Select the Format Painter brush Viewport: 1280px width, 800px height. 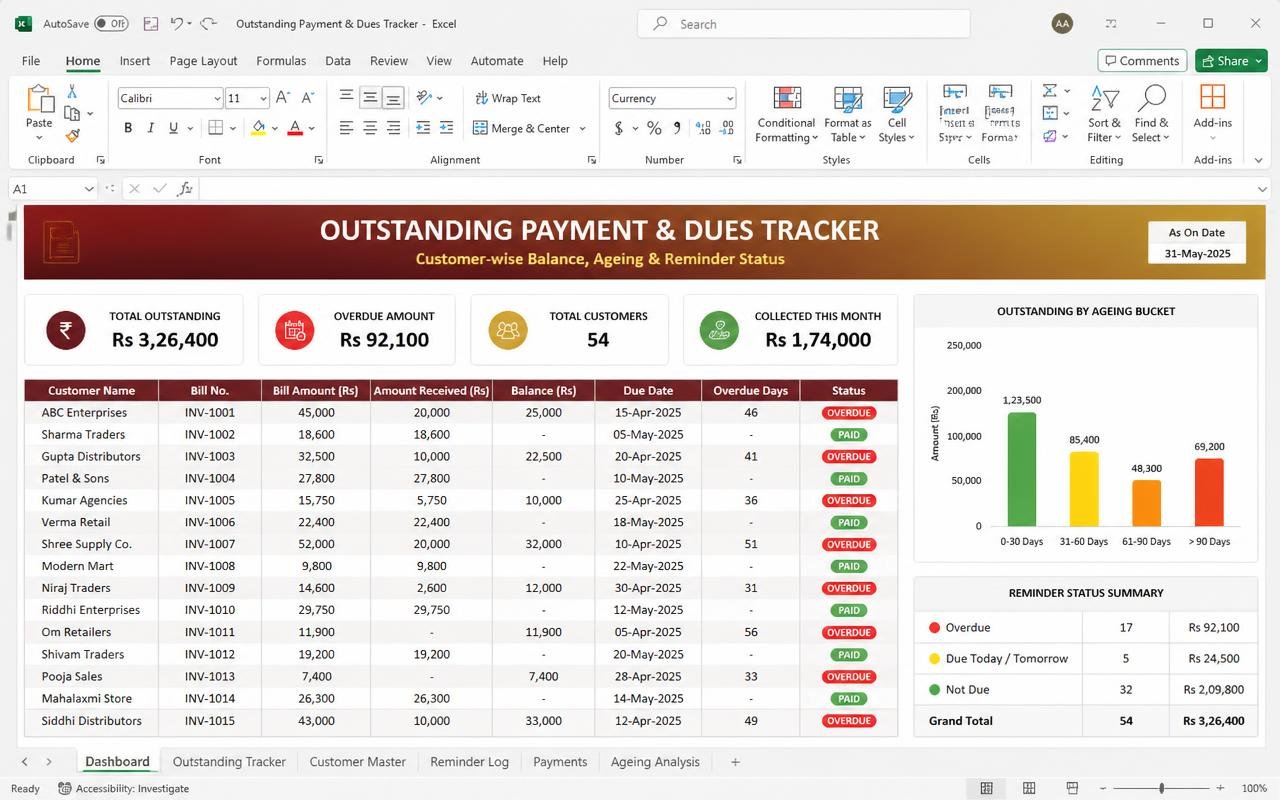[72, 135]
